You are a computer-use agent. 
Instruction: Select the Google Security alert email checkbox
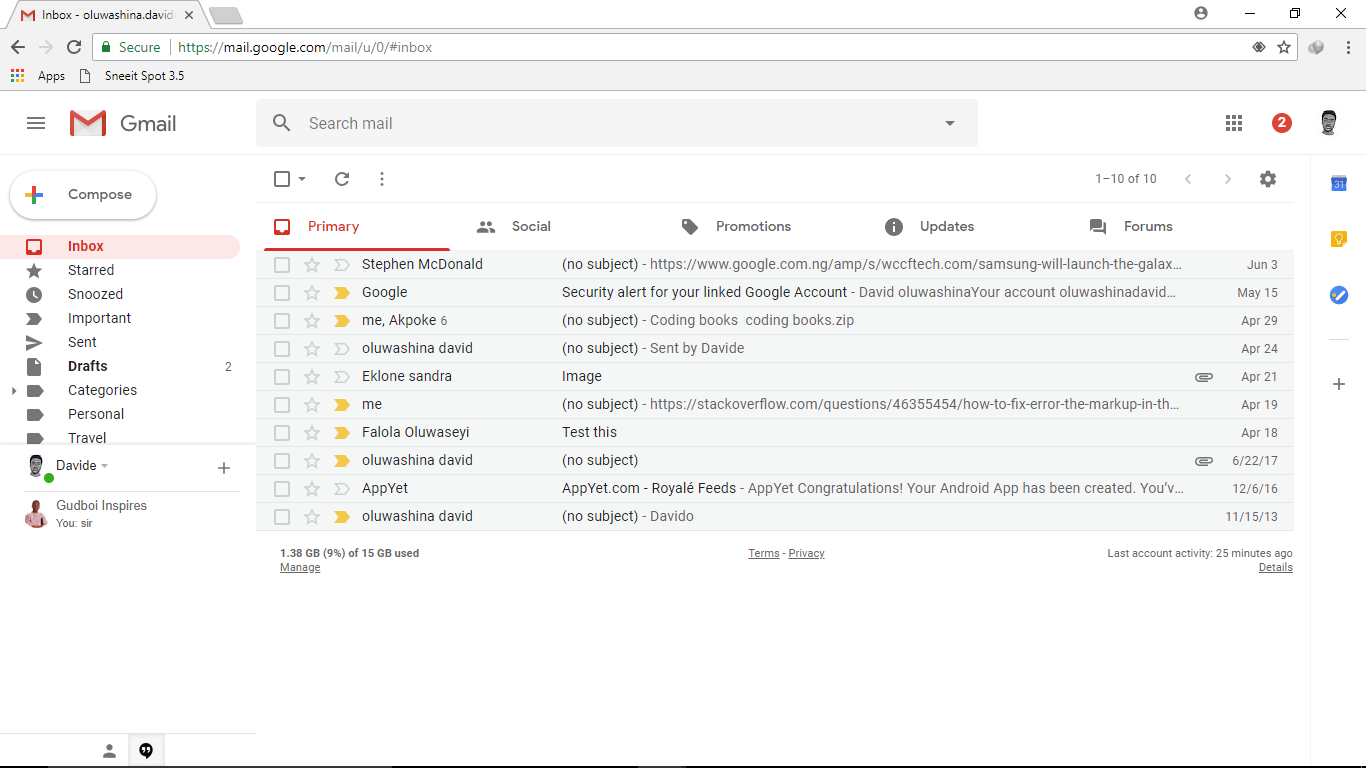tap(282, 293)
